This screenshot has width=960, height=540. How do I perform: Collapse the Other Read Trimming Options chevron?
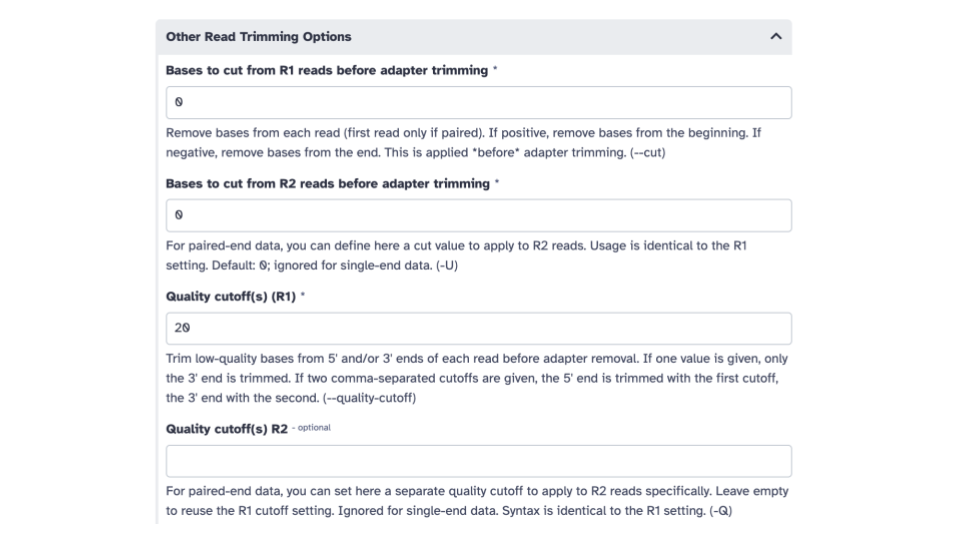point(776,37)
